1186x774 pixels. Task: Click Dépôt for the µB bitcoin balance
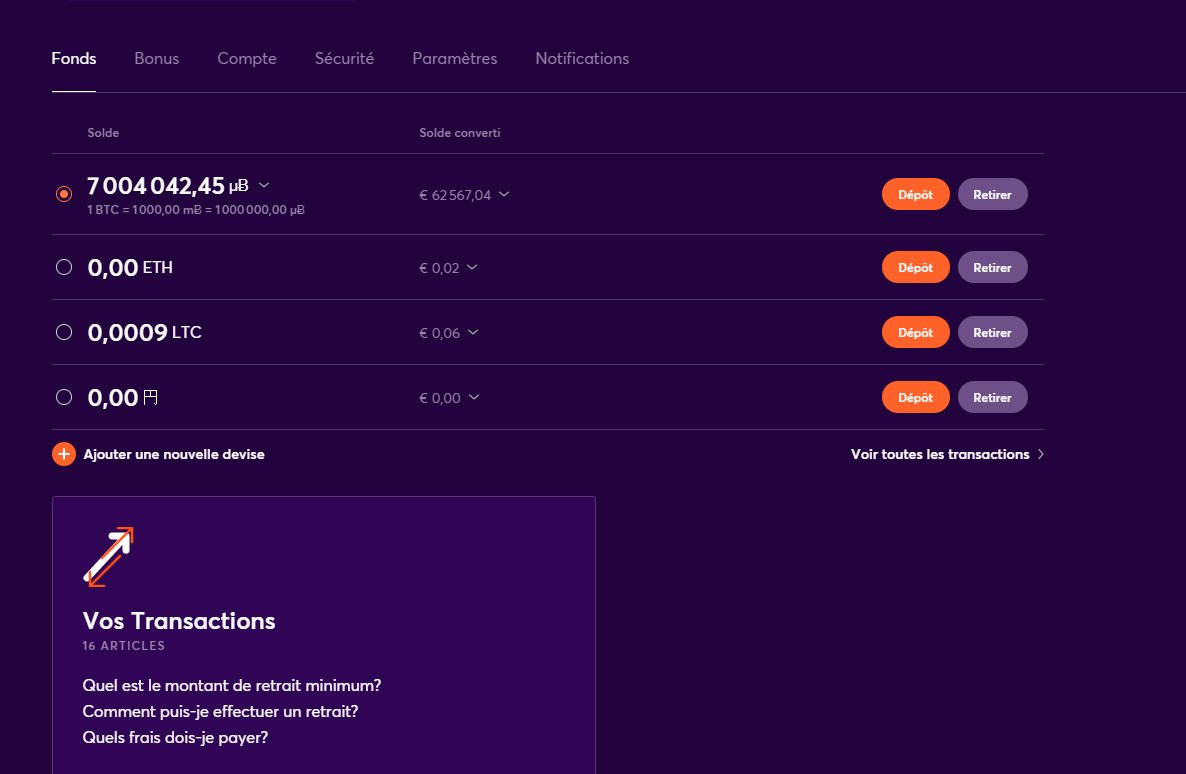click(x=915, y=194)
